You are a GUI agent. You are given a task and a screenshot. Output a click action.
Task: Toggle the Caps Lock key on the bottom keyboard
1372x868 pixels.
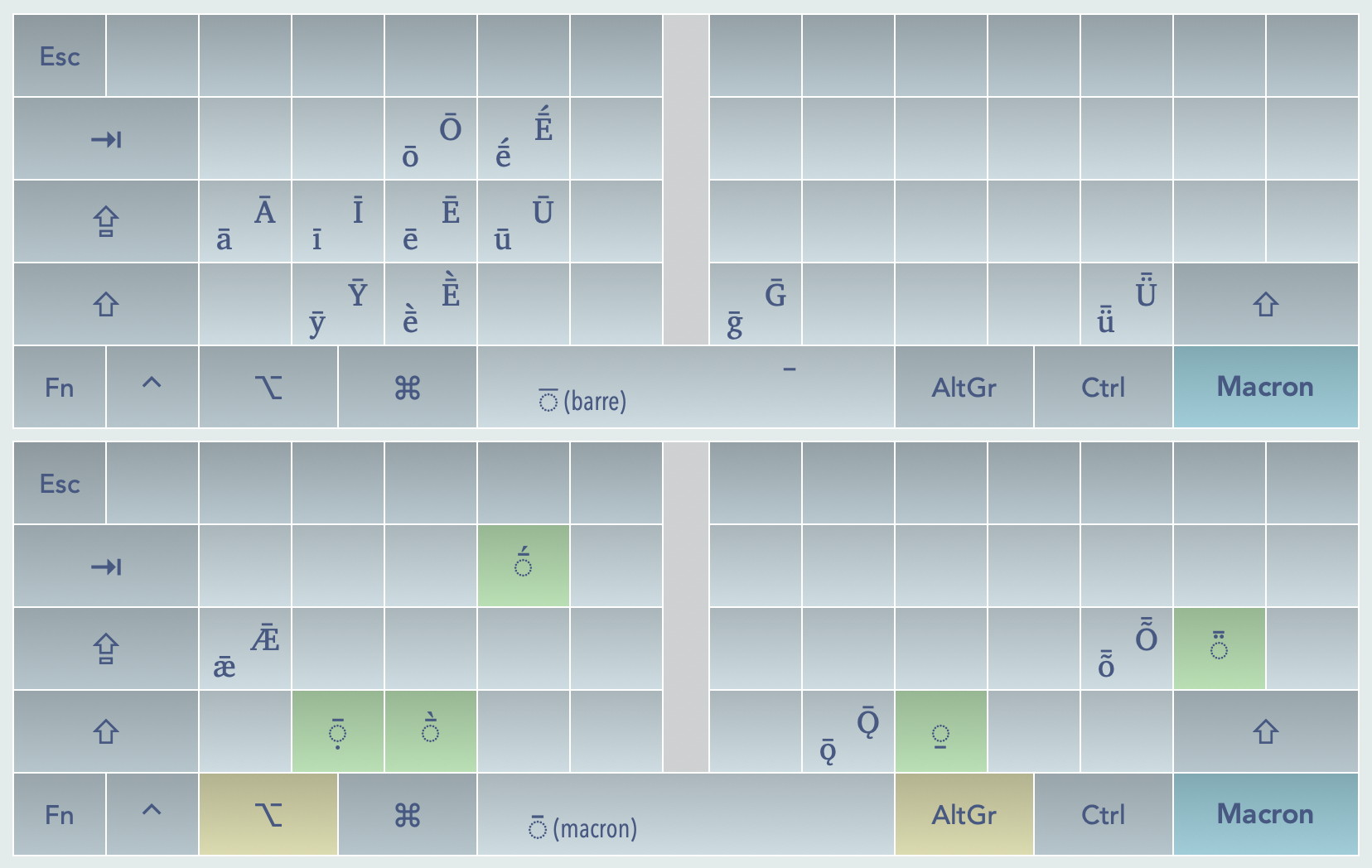[106, 649]
